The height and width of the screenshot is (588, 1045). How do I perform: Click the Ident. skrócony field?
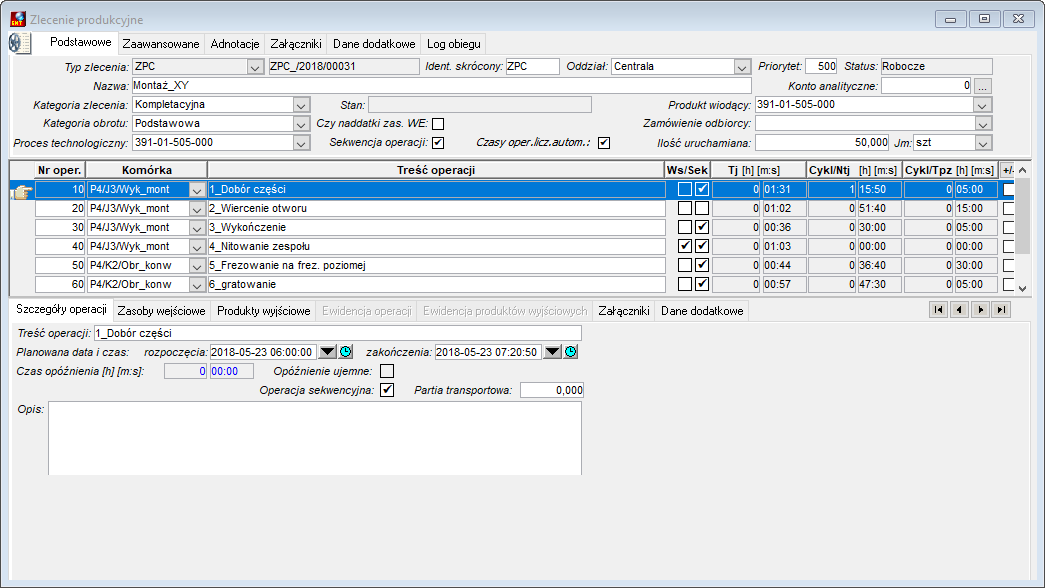click(532, 67)
